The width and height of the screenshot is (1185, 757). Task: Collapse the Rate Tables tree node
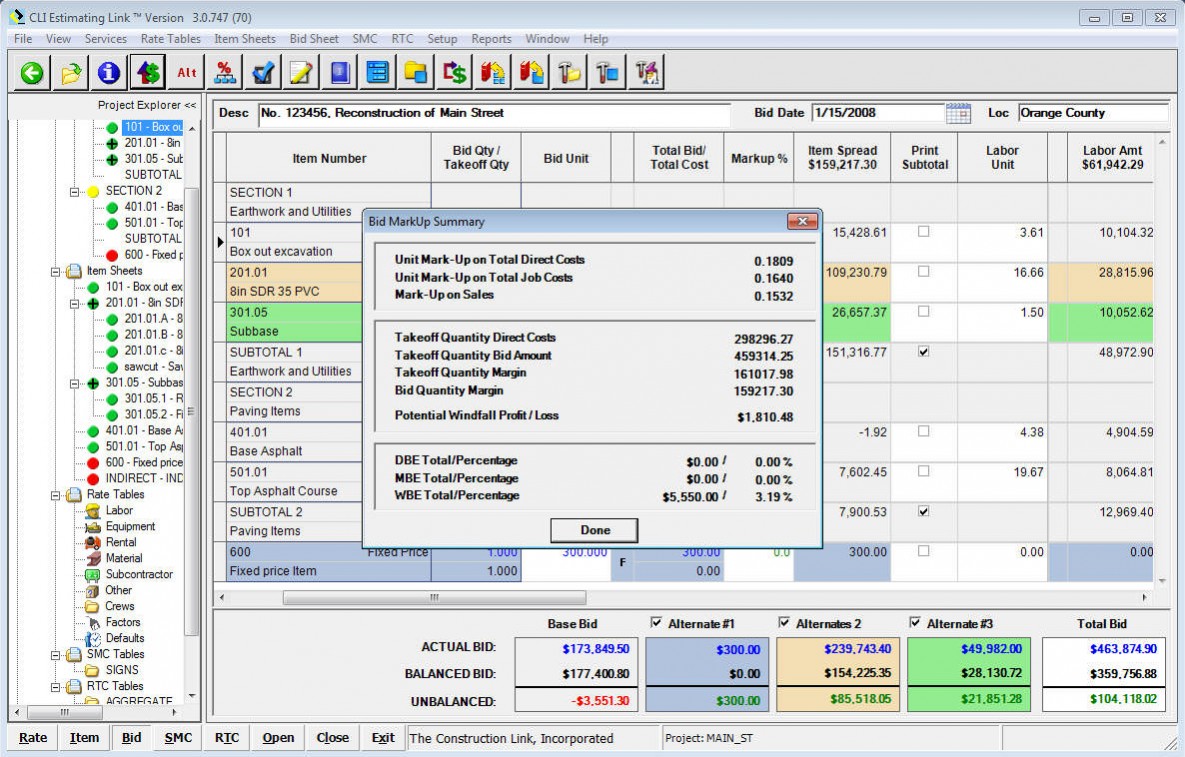click(x=55, y=496)
